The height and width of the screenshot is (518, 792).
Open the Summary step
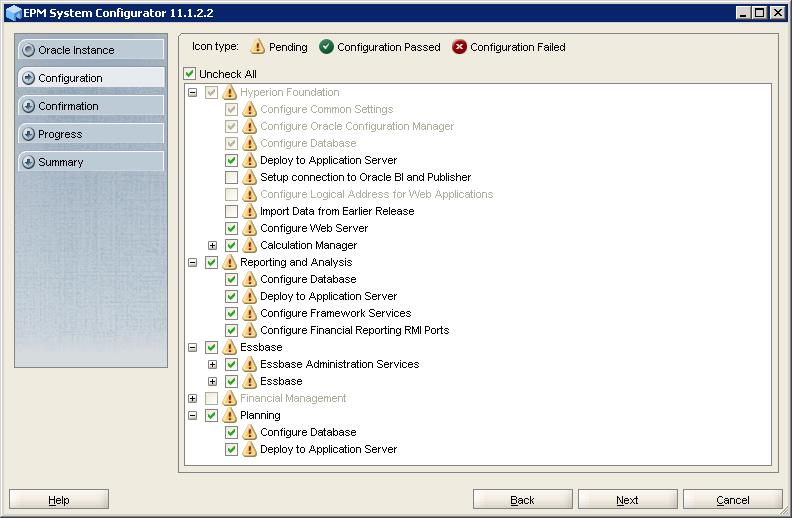coord(91,162)
